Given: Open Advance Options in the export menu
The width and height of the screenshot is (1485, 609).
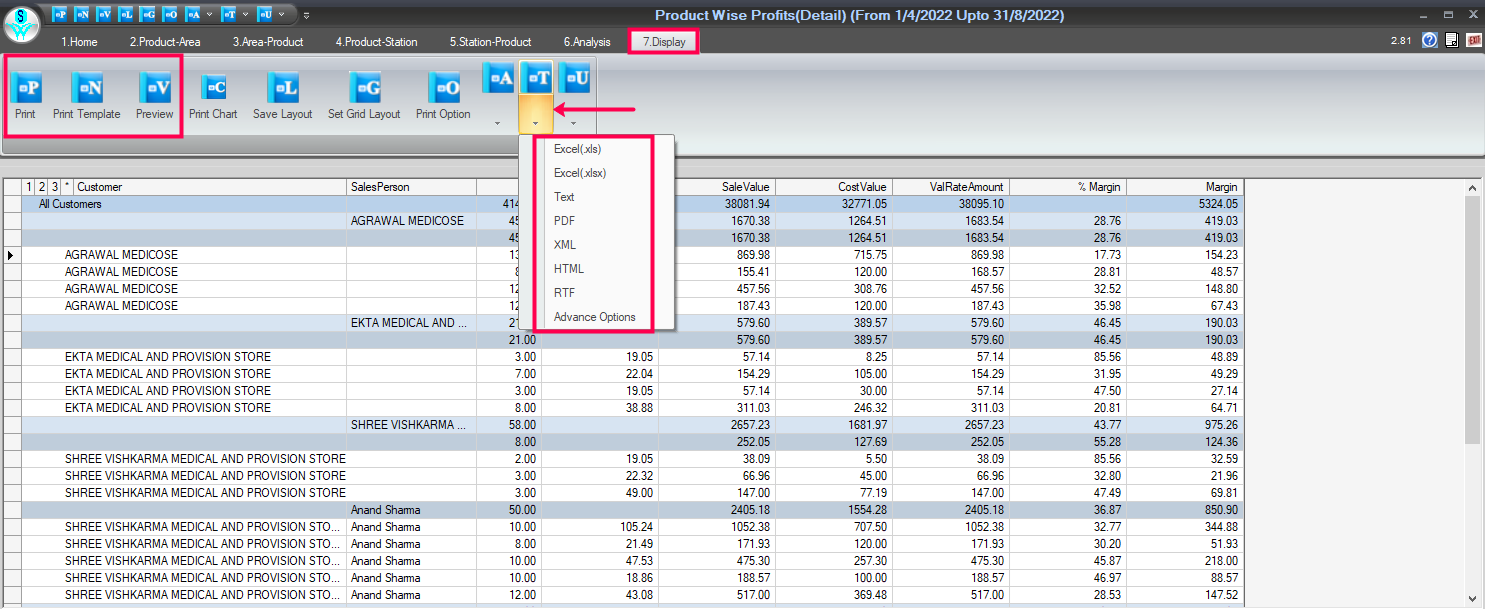Looking at the screenshot, I should [597, 317].
